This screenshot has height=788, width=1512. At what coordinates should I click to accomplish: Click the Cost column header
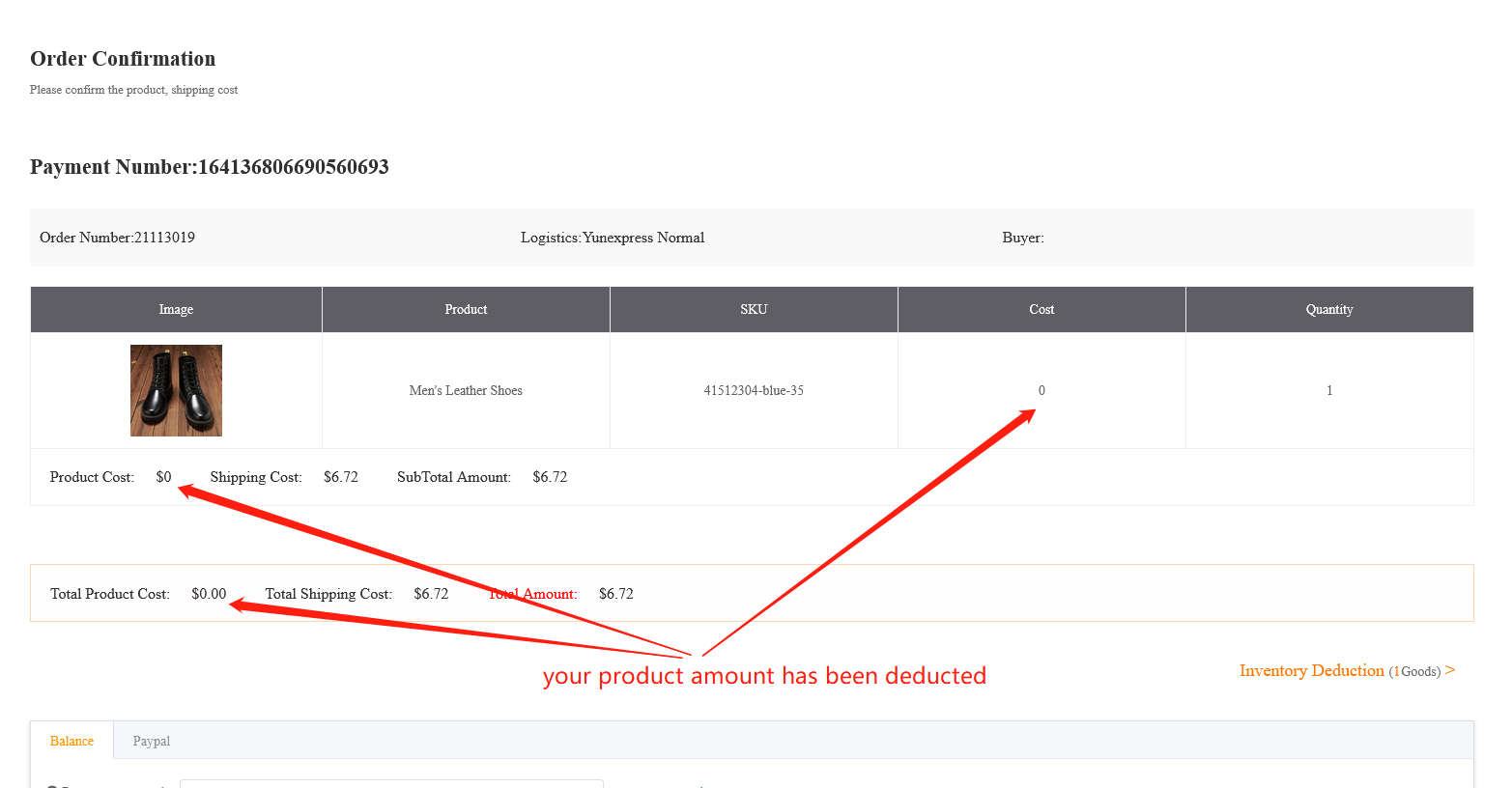pos(1041,309)
